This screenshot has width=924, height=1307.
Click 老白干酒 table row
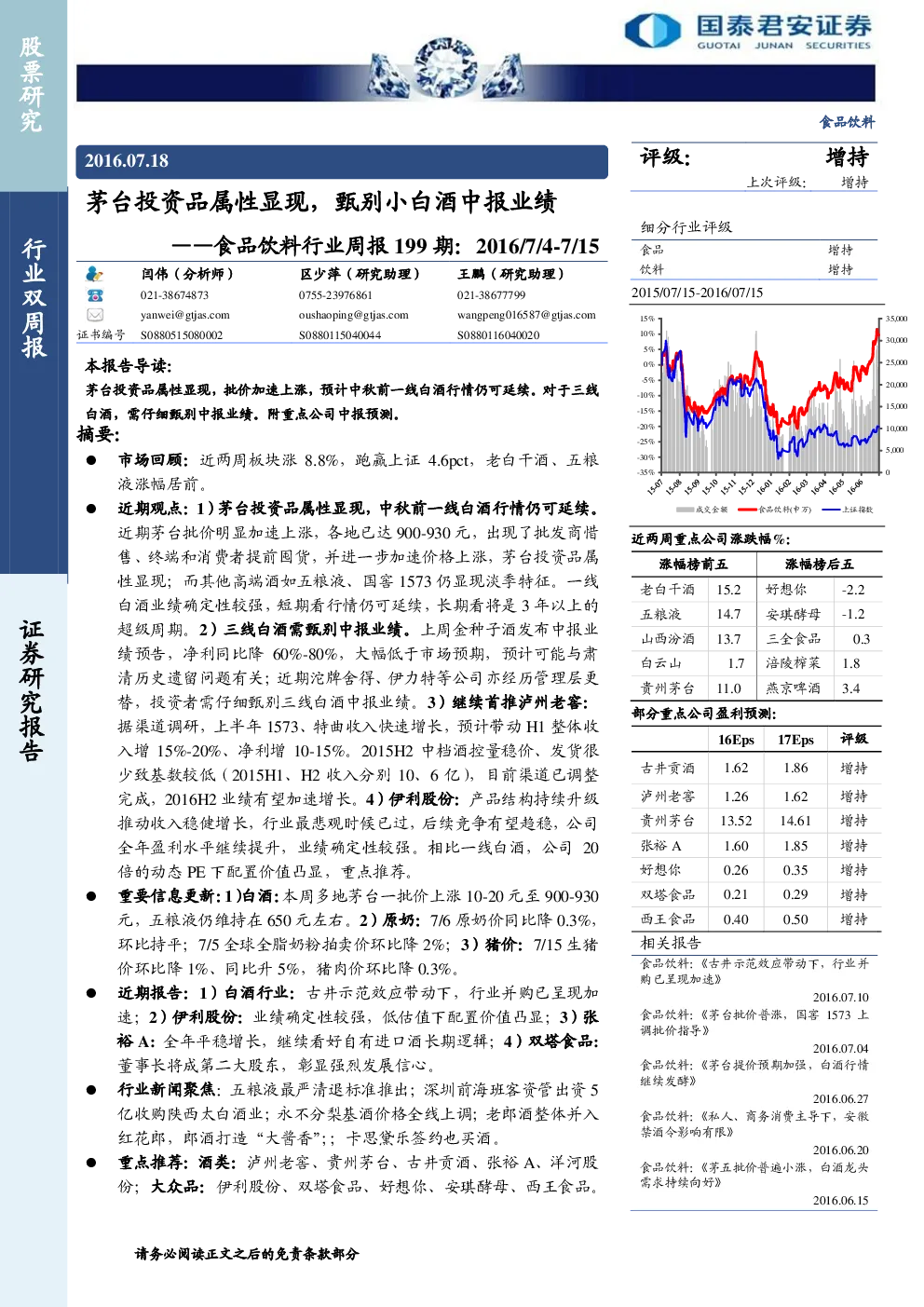pos(693,590)
